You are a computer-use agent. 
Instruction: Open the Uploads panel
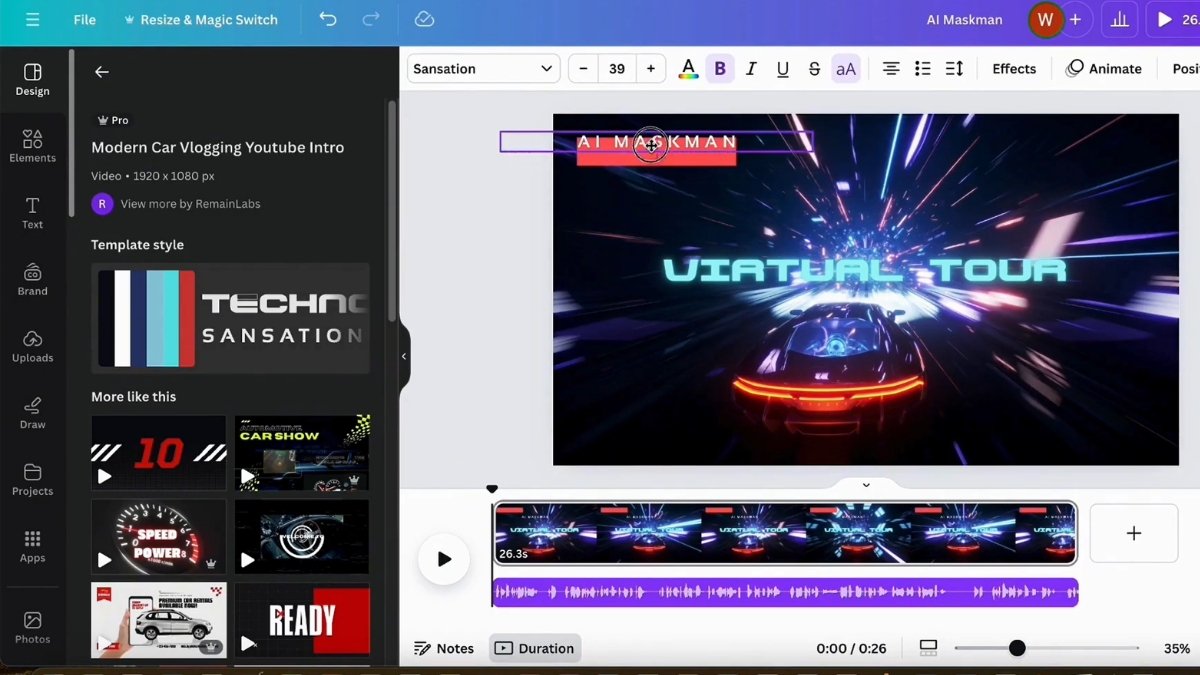point(32,347)
